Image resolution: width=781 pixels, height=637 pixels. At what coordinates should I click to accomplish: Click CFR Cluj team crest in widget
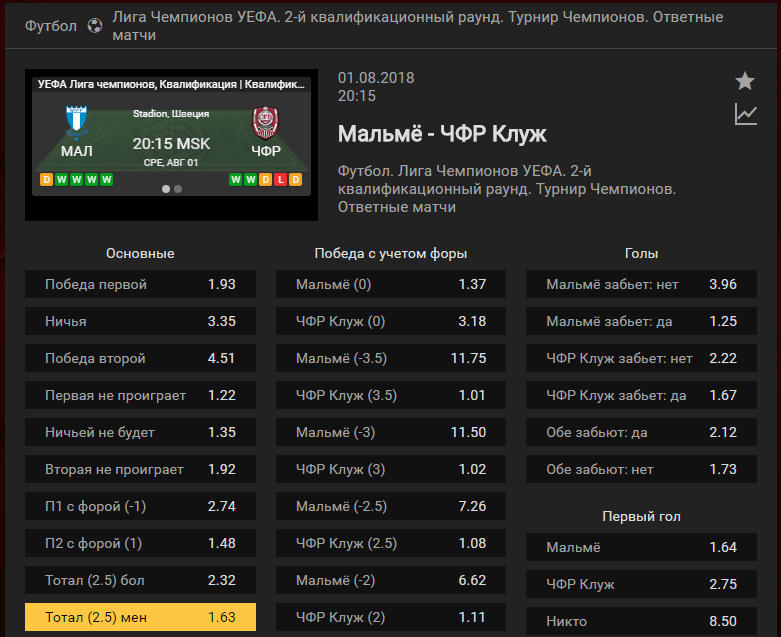tap(265, 123)
